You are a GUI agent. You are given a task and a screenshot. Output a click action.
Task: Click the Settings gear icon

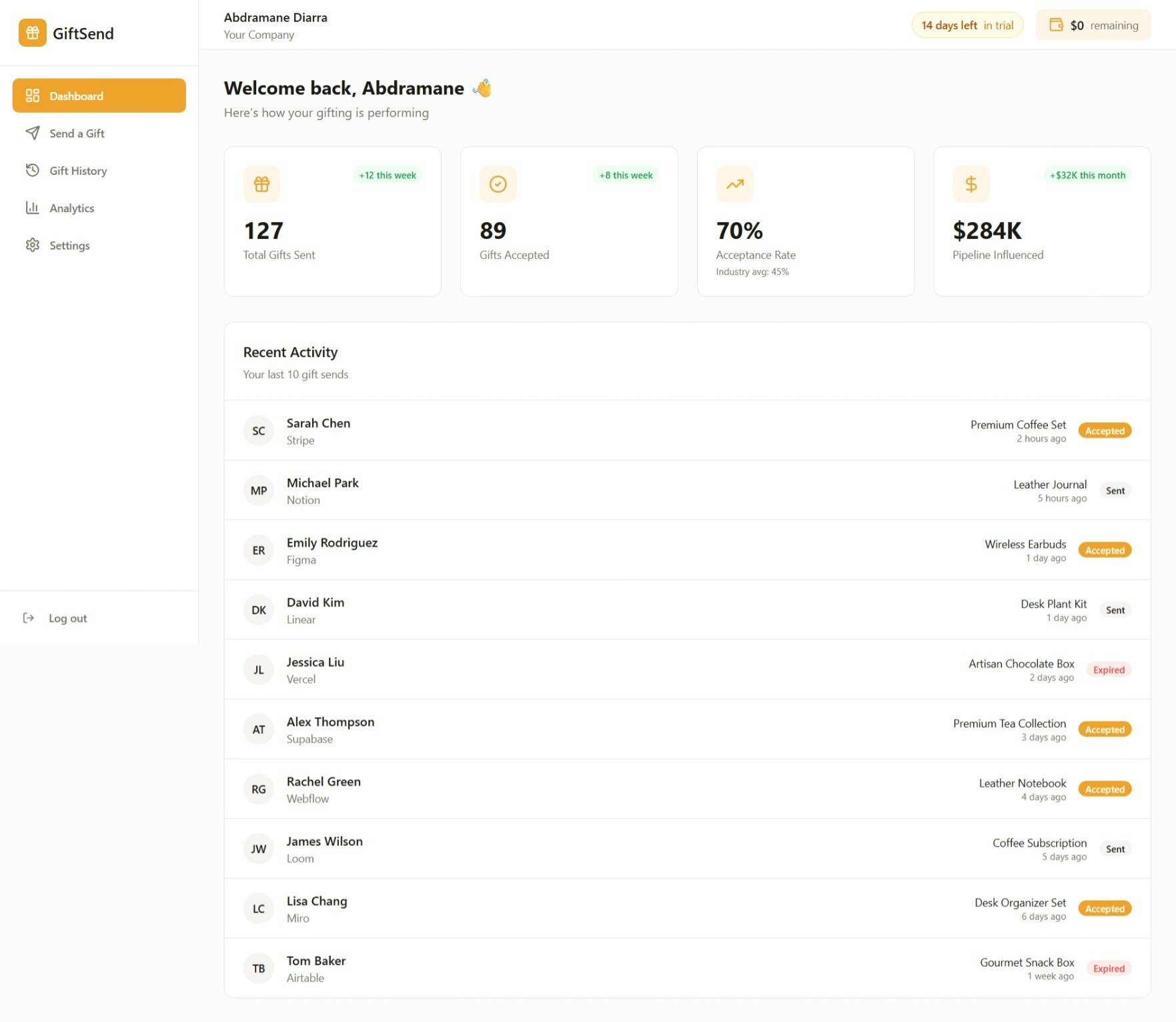click(x=32, y=245)
